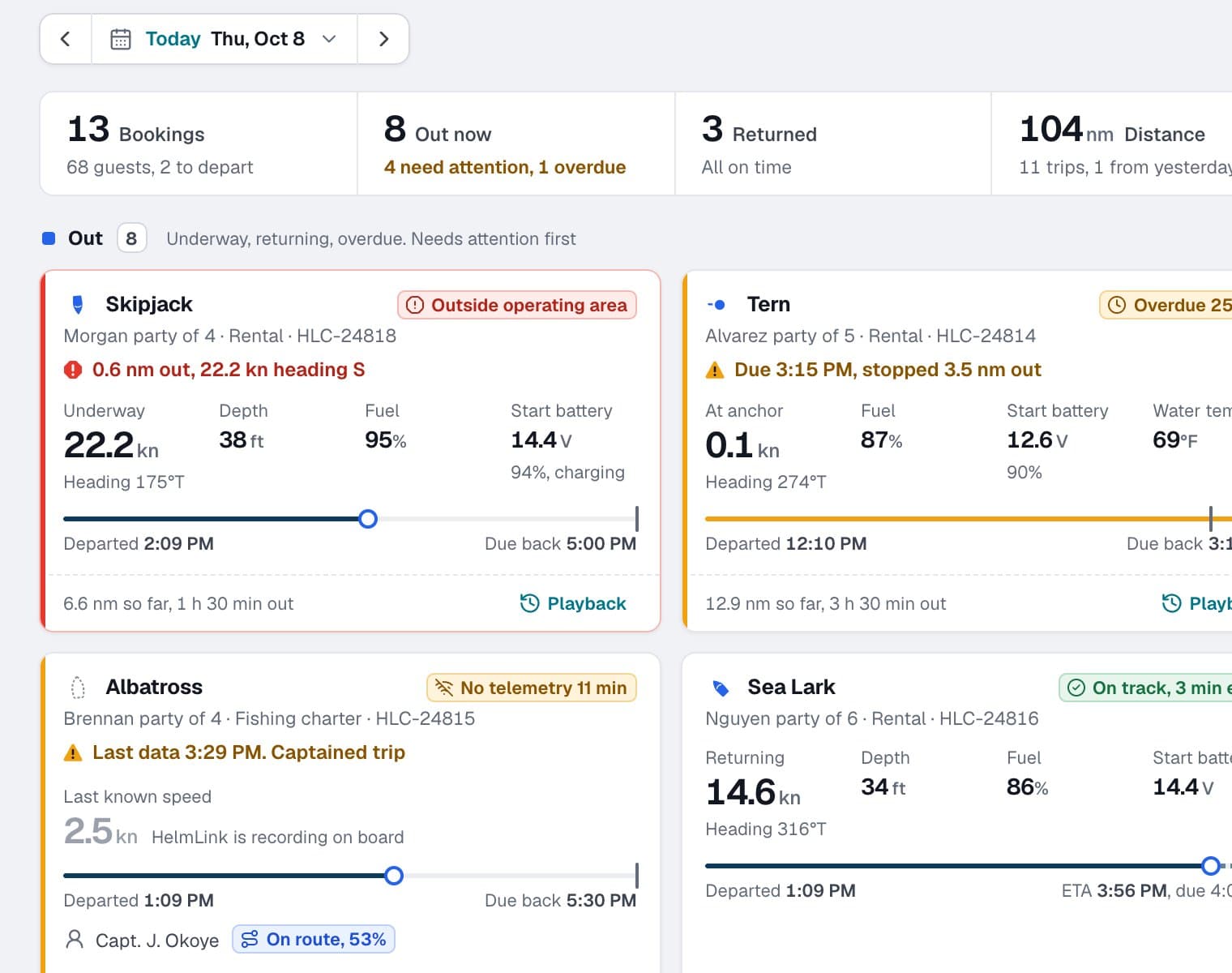1232x973 pixels.
Task: Click the warning triangle on Albatross card
Action: click(x=73, y=753)
